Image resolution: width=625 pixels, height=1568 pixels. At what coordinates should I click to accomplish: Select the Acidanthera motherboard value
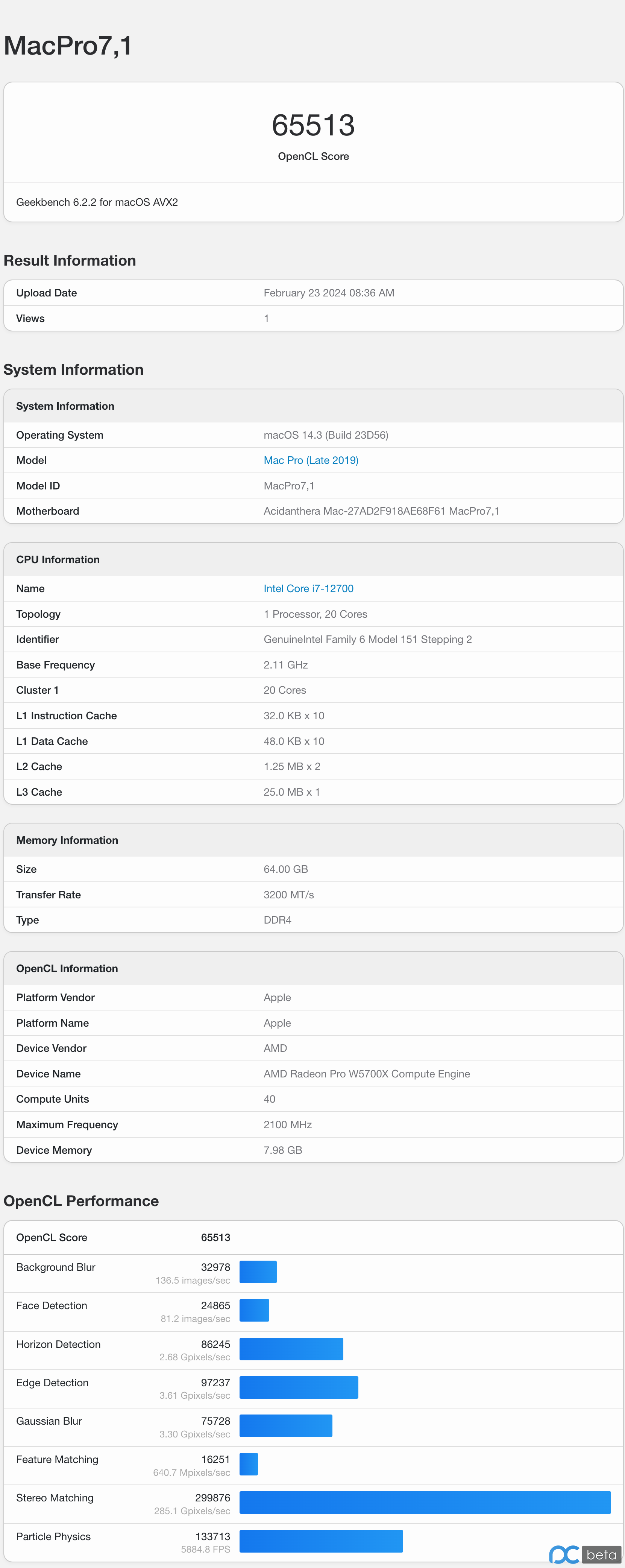382,511
